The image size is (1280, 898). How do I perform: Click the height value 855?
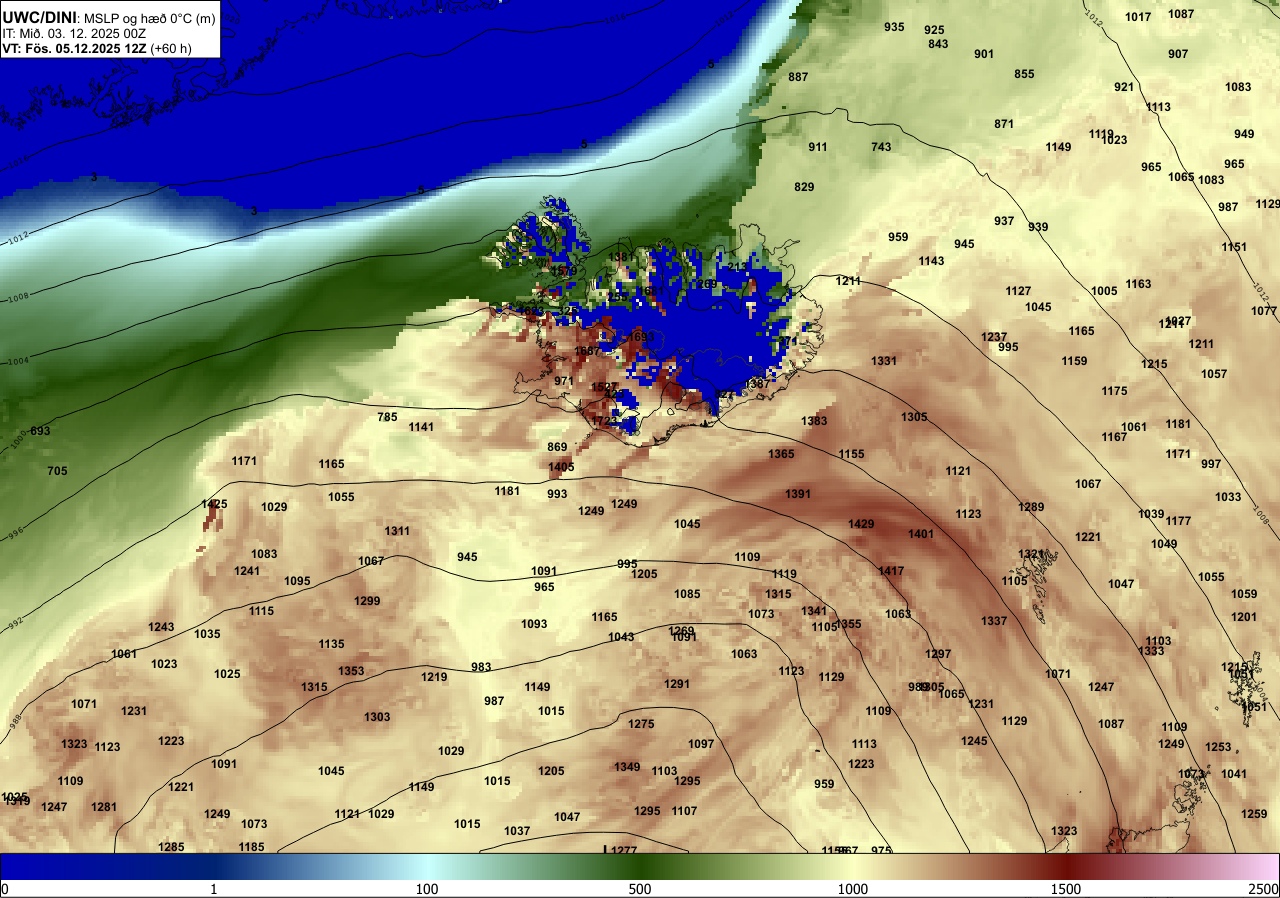click(1024, 74)
